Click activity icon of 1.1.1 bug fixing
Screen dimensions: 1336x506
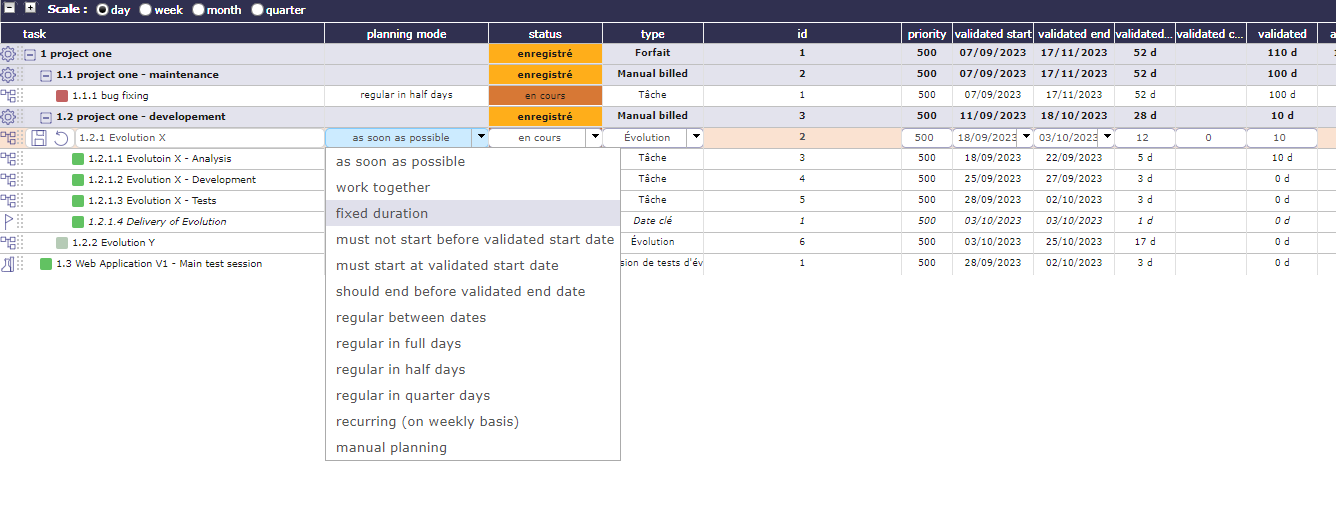(x=8, y=96)
